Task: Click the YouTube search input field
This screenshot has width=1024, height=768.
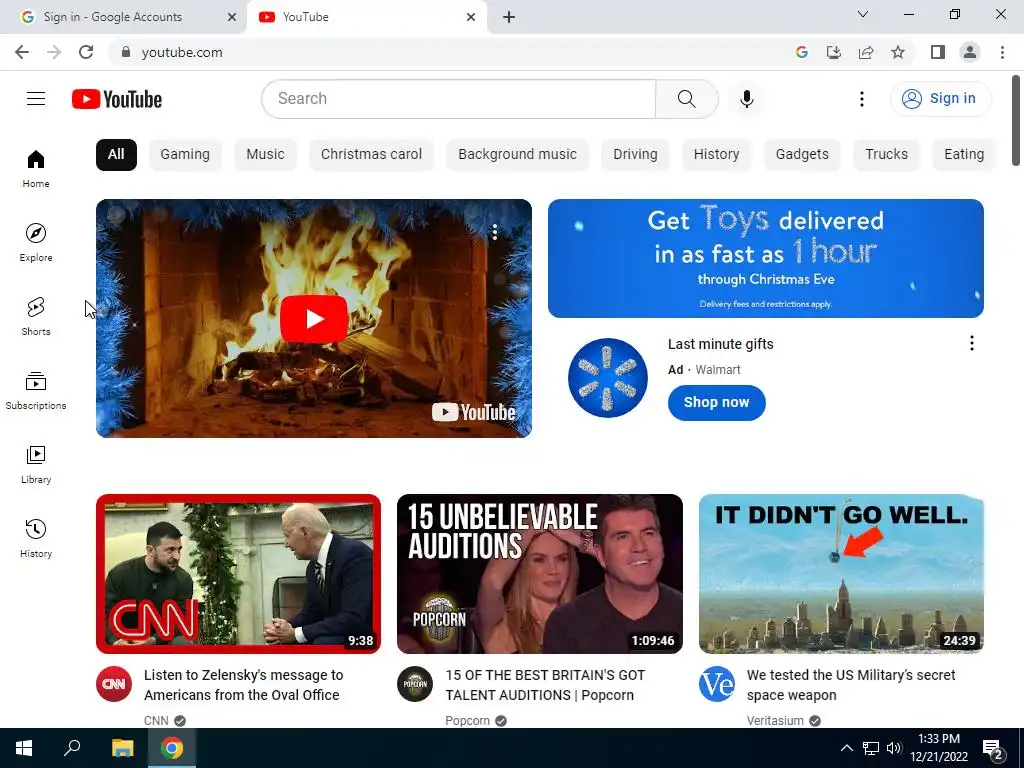Action: [x=458, y=99]
